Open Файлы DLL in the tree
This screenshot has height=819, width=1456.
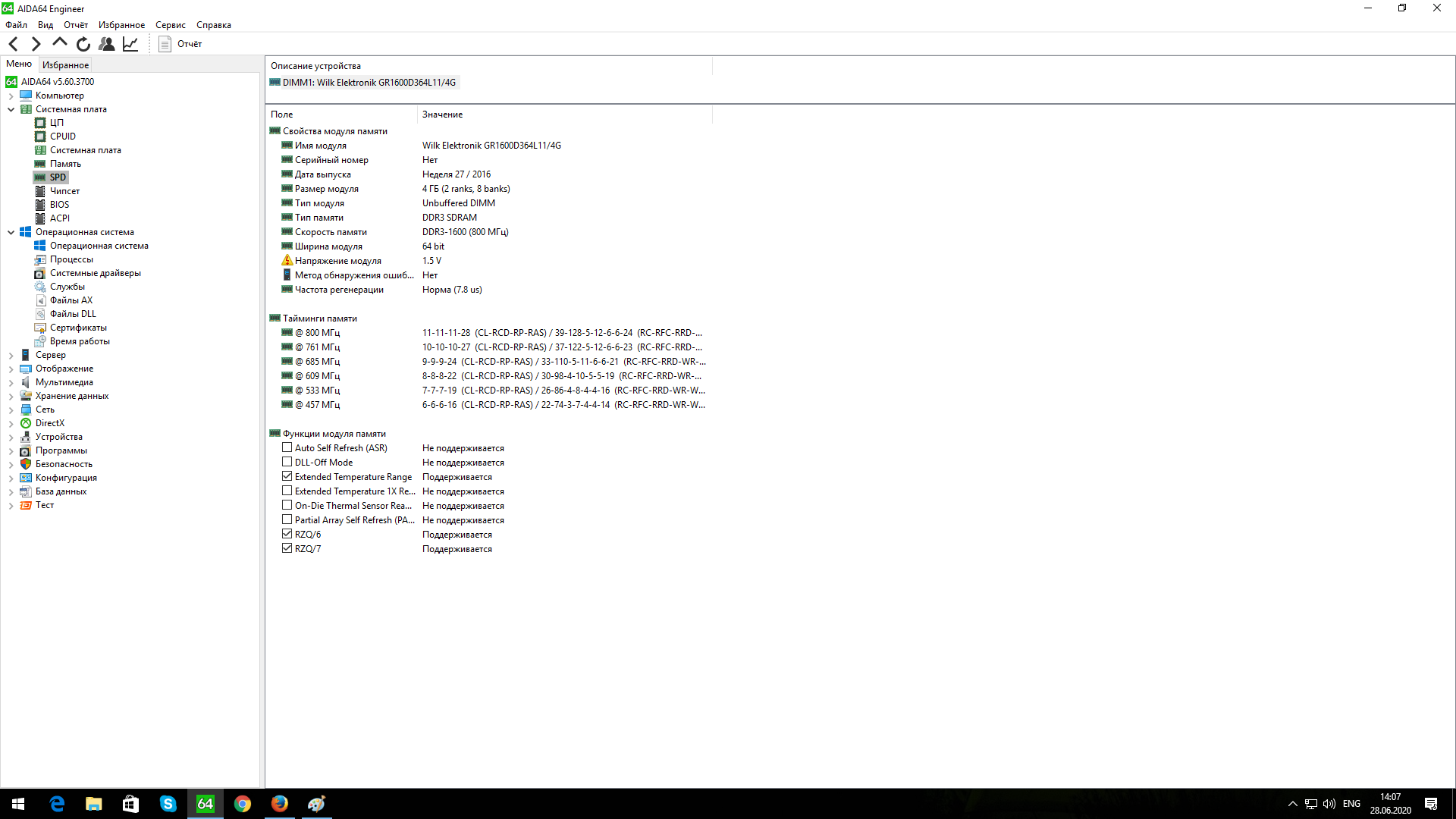[73, 314]
